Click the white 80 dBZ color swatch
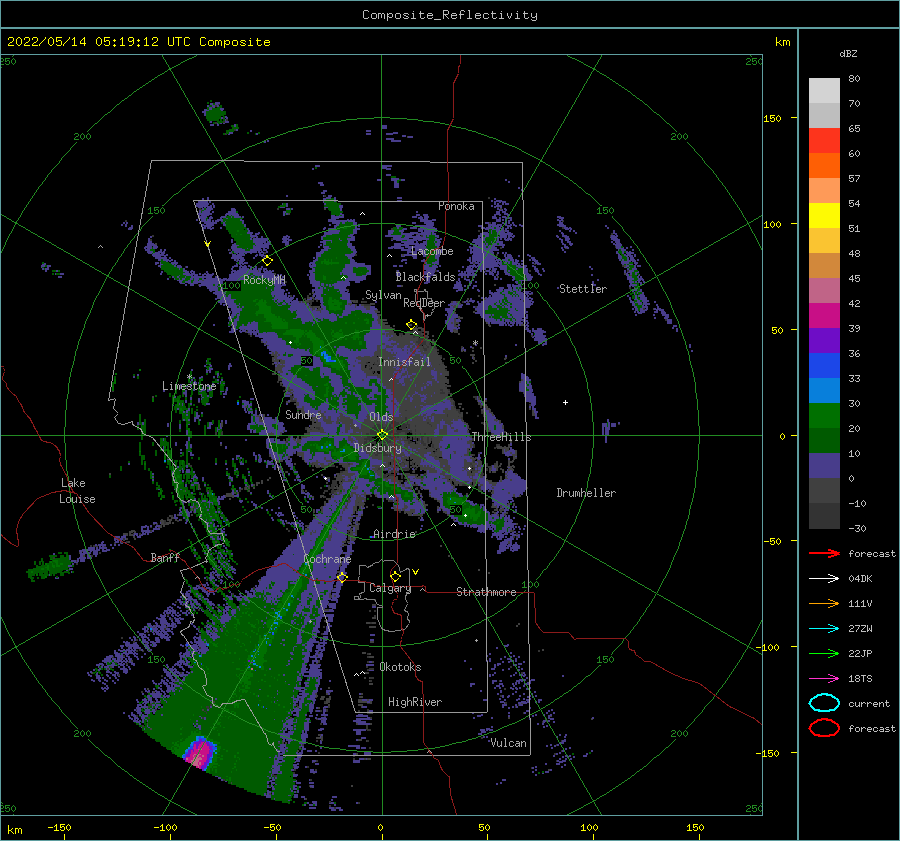Screen dimensions: 900x841 [824, 90]
